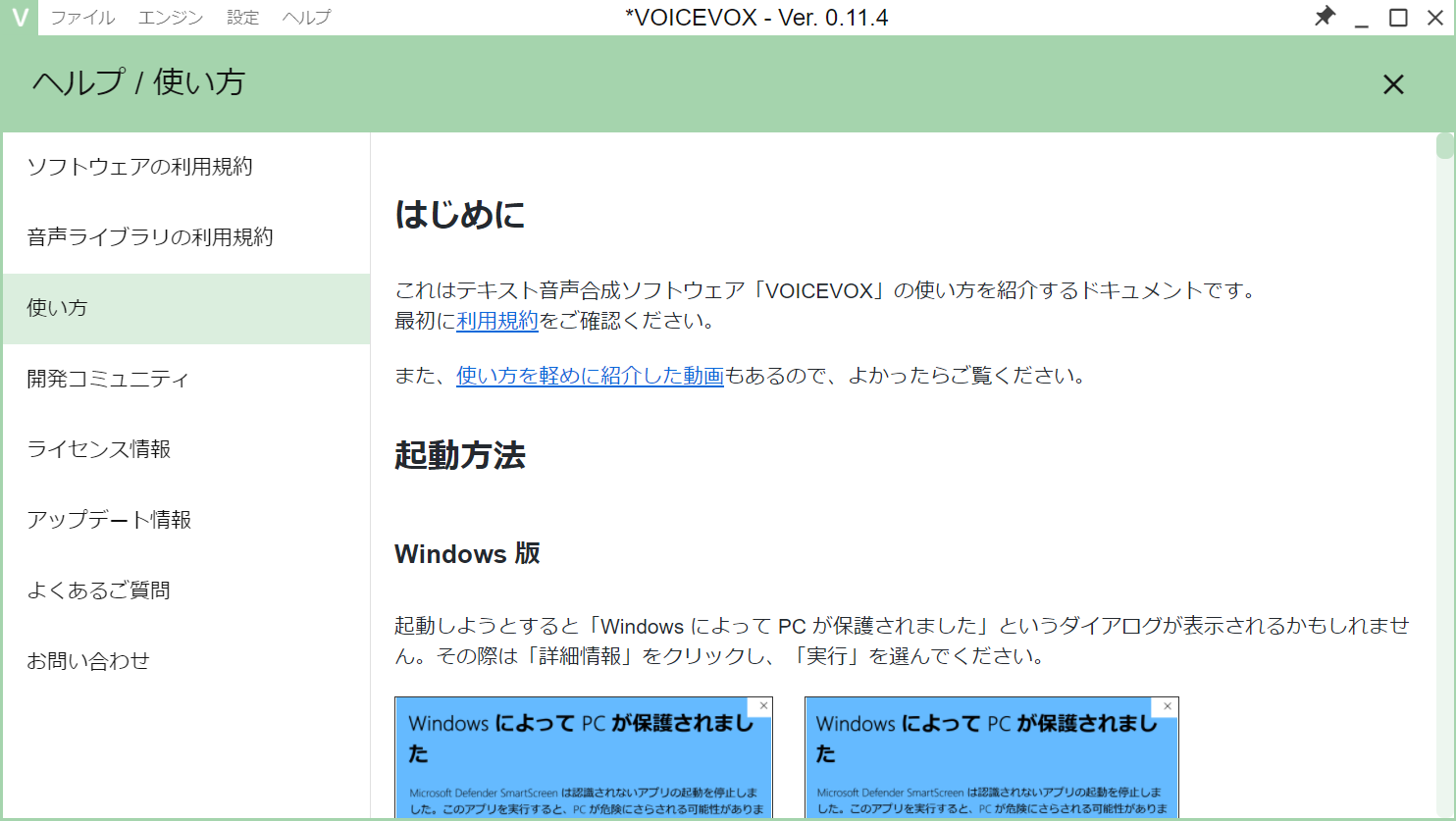Image resolution: width=1456 pixels, height=821 pixels.
Task: Click the window title VOICEVOX - Ver. 0.11.4
Action: (x=756, y=18)
